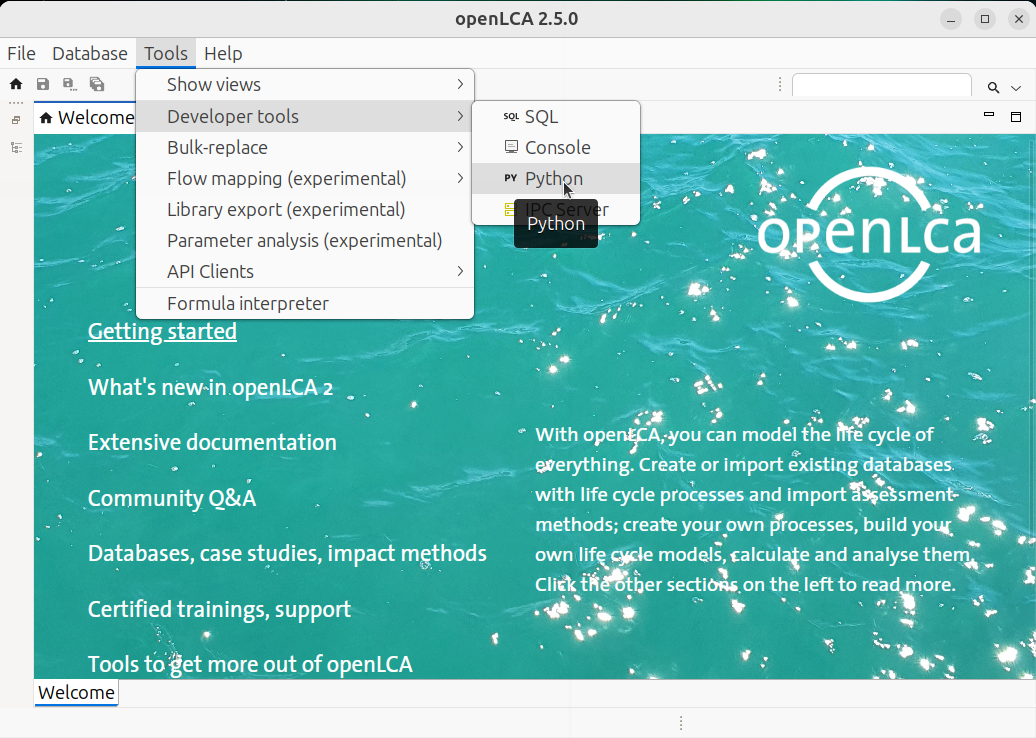Open the Getting started link
The image size is (1036, 738).
coord(162,331)
